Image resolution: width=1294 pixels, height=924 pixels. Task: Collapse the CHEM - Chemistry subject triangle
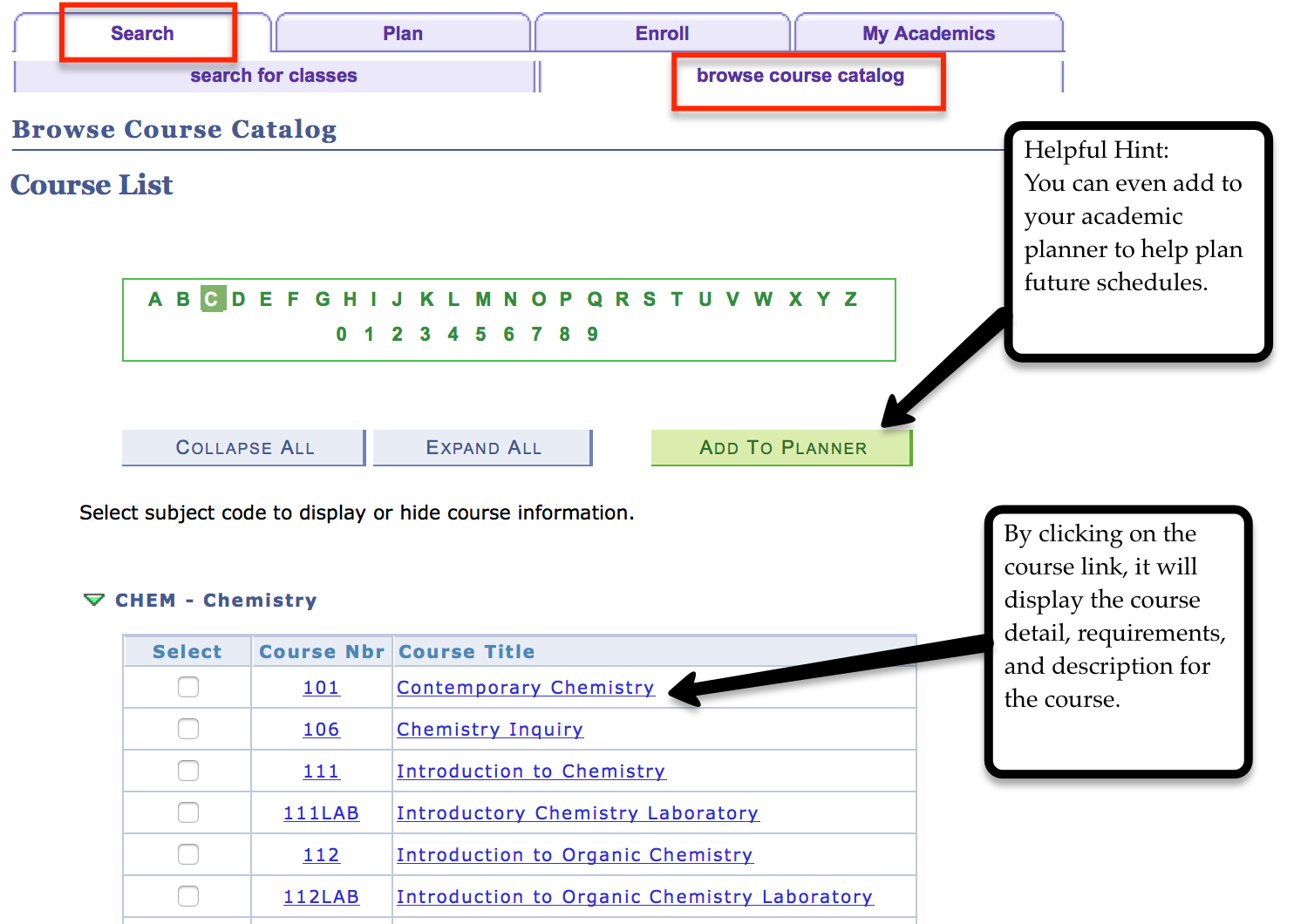pyautogui.click(x=93, y=600)
